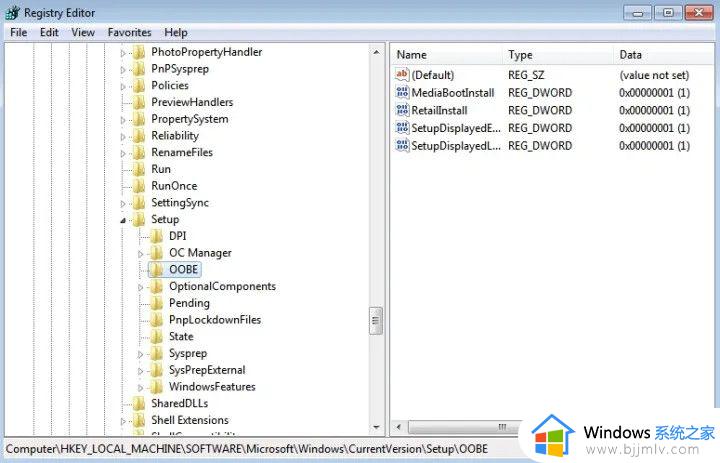Expand the Reliability key
This screenshot has width=720, height=463.
(123, 137)
